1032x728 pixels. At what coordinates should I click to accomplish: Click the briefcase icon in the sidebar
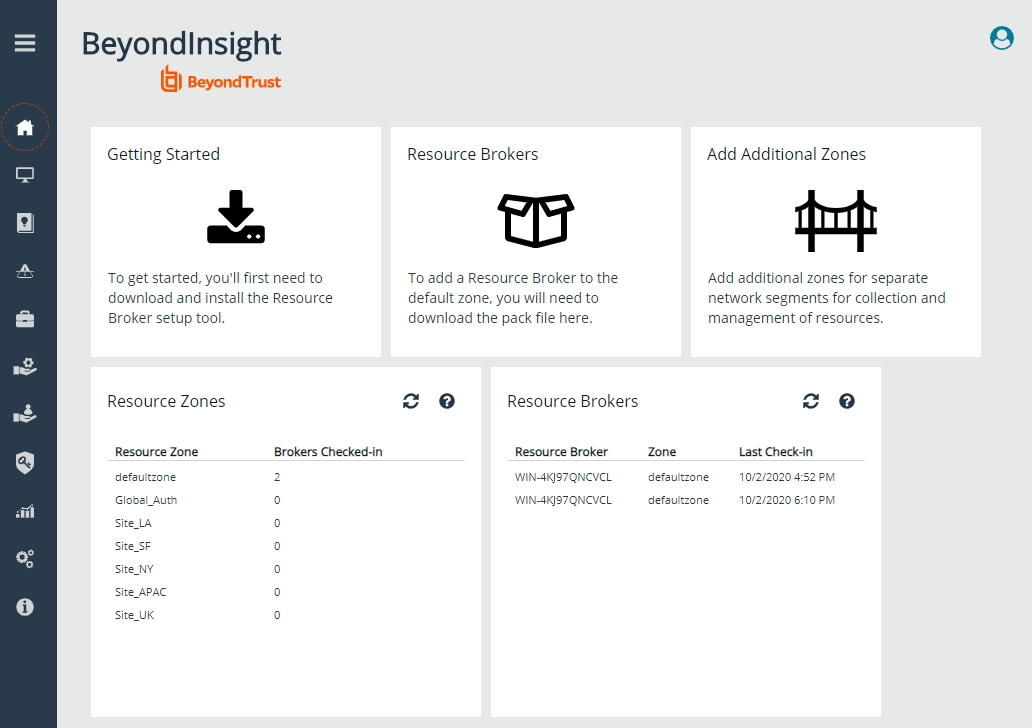pyautogui.click(x=26, y=319)
